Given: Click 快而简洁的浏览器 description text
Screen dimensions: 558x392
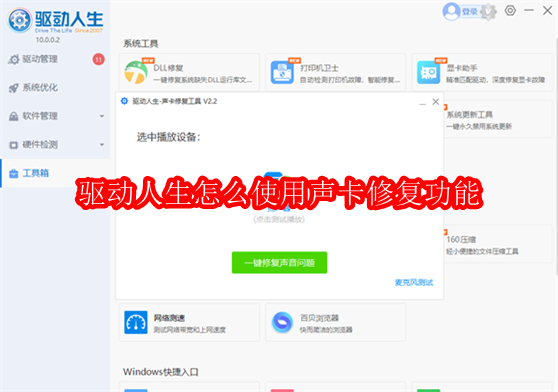Looking at the screenshot, I should 326,330.
